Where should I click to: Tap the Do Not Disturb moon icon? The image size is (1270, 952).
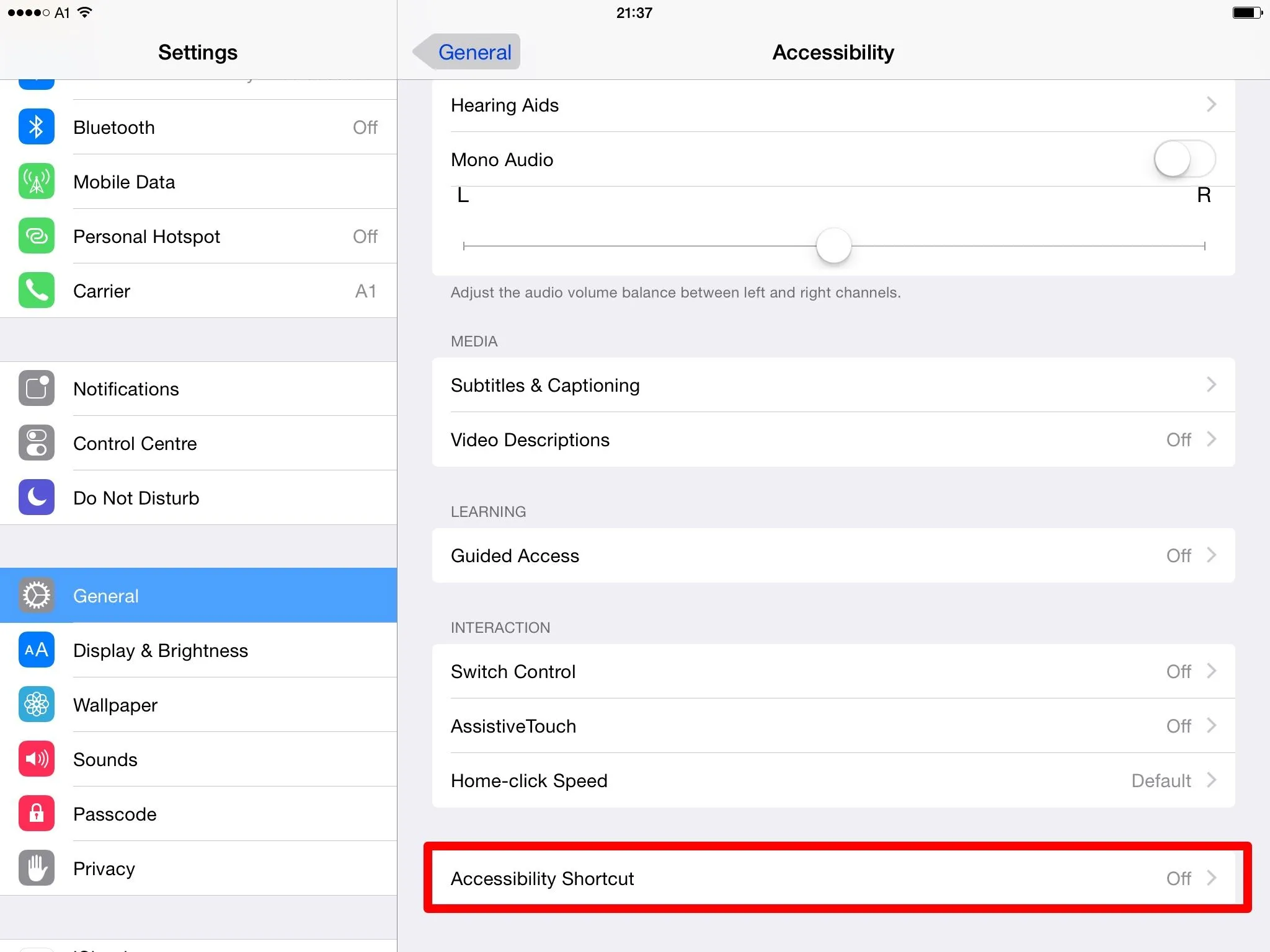37,498
